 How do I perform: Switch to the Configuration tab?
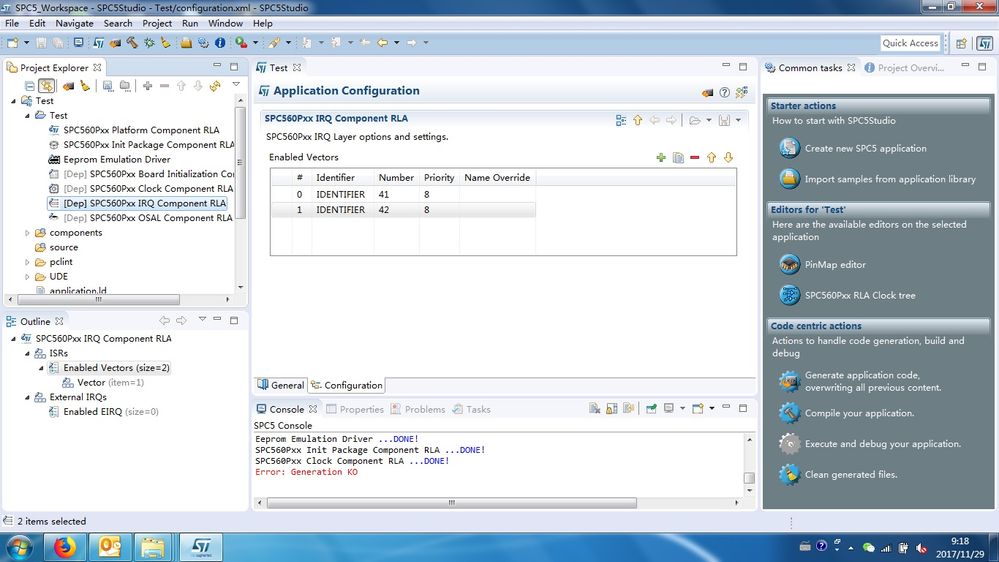346,385
